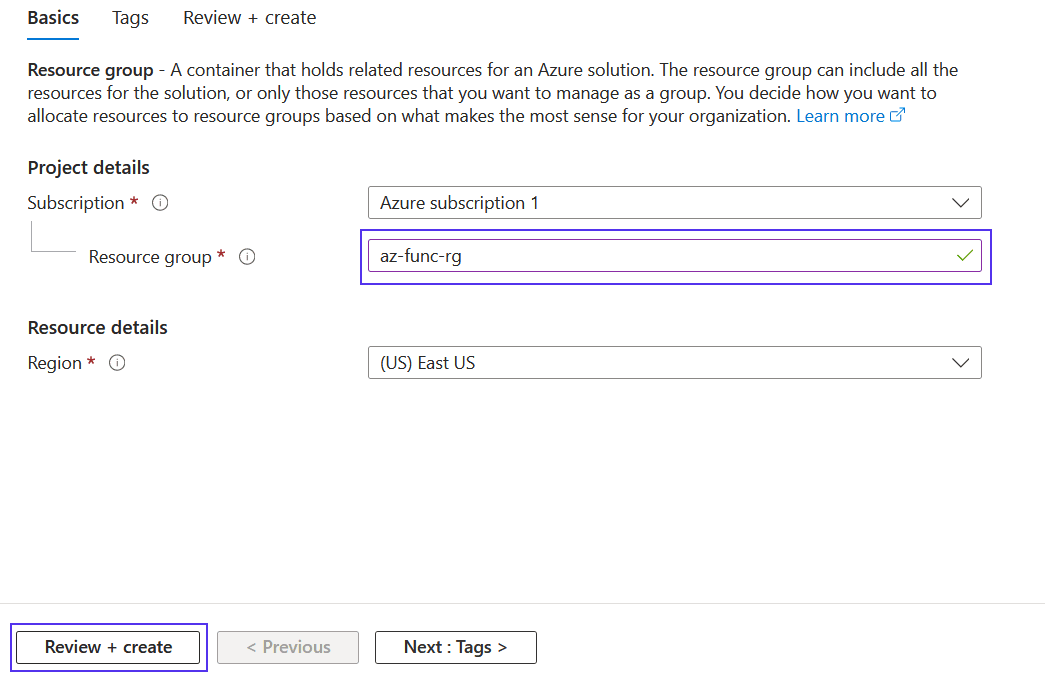Screen dimensions: 1045x680
Task: Click the info icon beside Resource group
Action: (247, 256)
